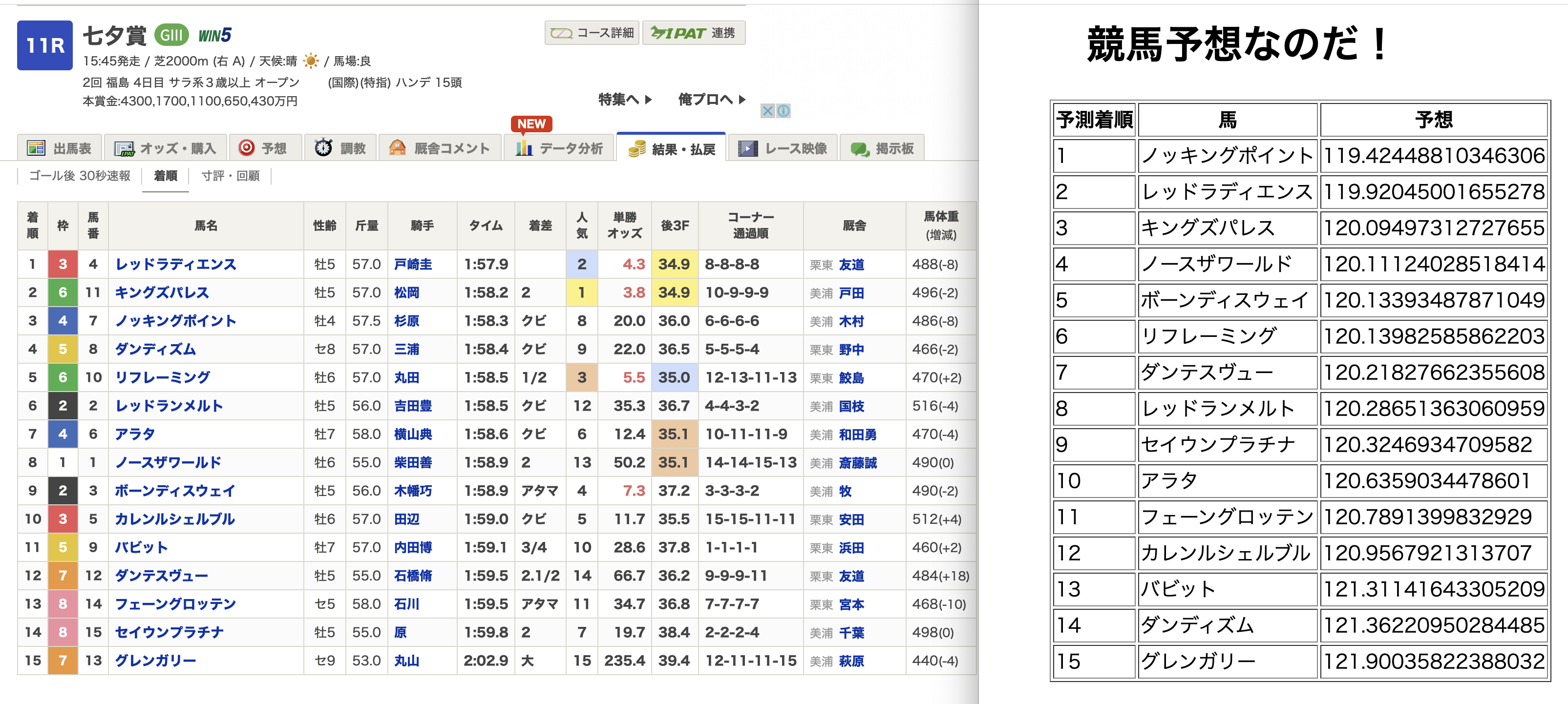Click time cell 2:02.9

click(x=486, y=660)
